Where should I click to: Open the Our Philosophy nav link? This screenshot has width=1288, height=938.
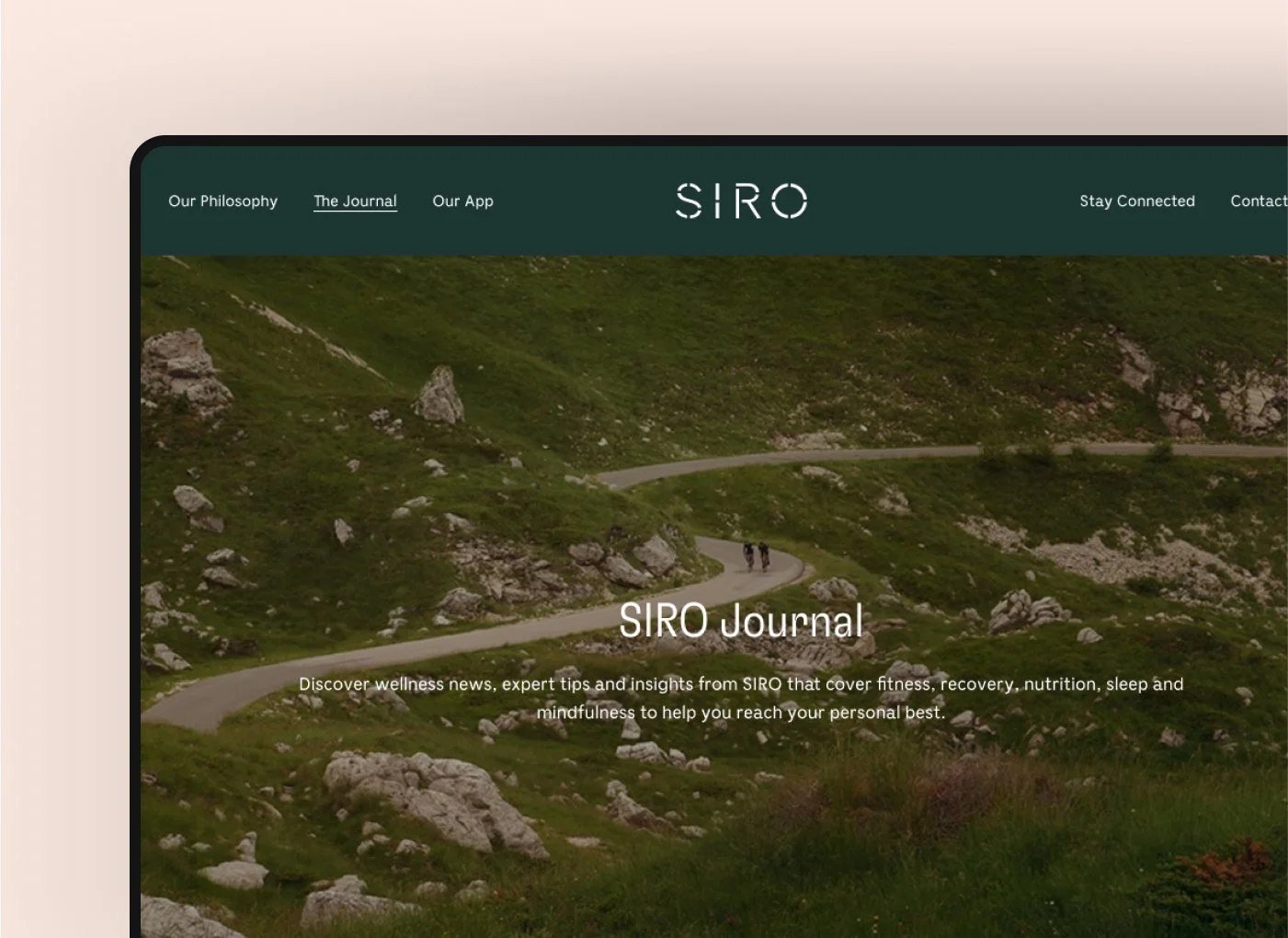(x=222, y=200)
